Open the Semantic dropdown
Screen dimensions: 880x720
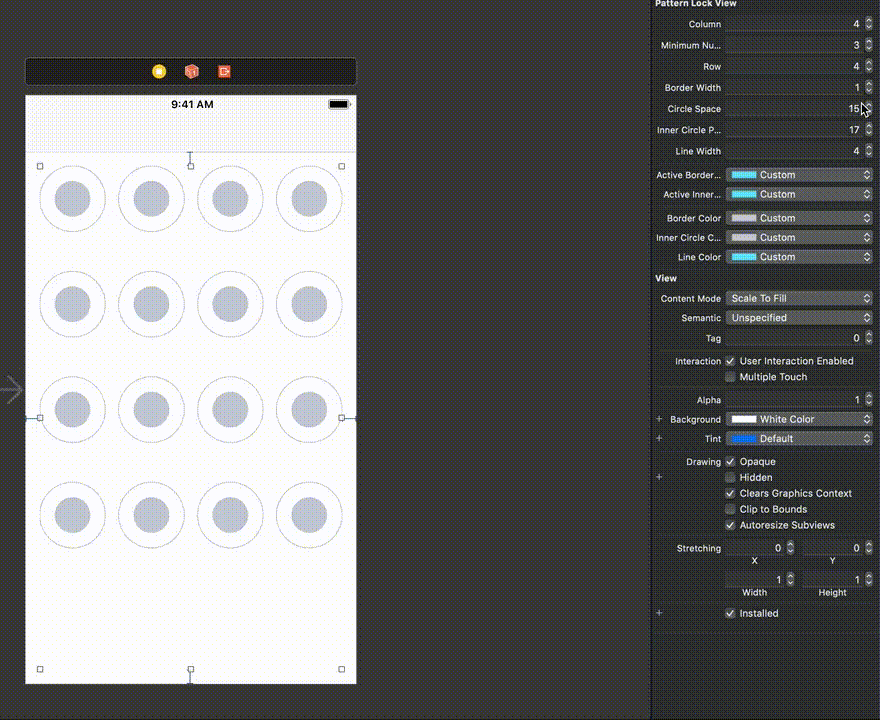pyautogui.click(x=799, y=318)
